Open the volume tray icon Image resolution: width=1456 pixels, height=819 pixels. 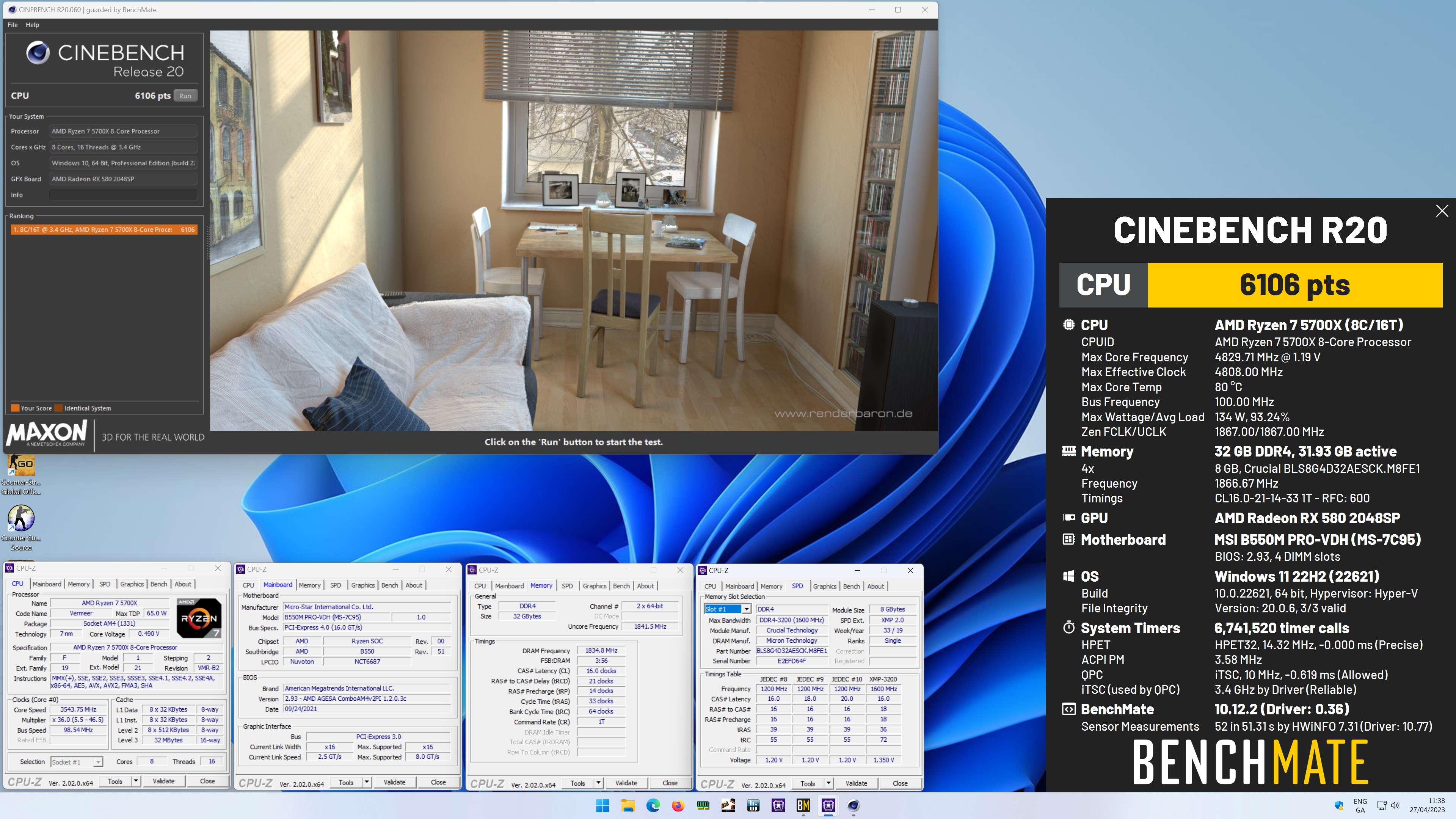(x=1395, y=805)
